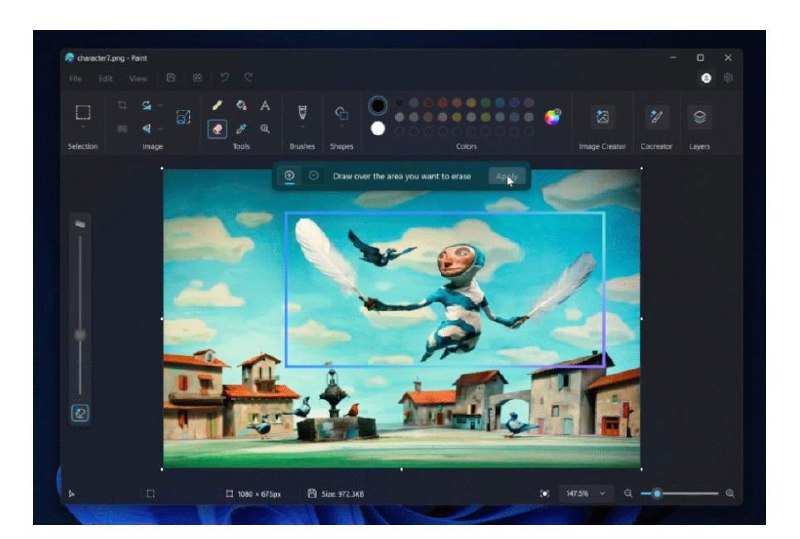The height and width of the screenshot is (539, 800).
Task: Open the File menu
Action: 76,79
